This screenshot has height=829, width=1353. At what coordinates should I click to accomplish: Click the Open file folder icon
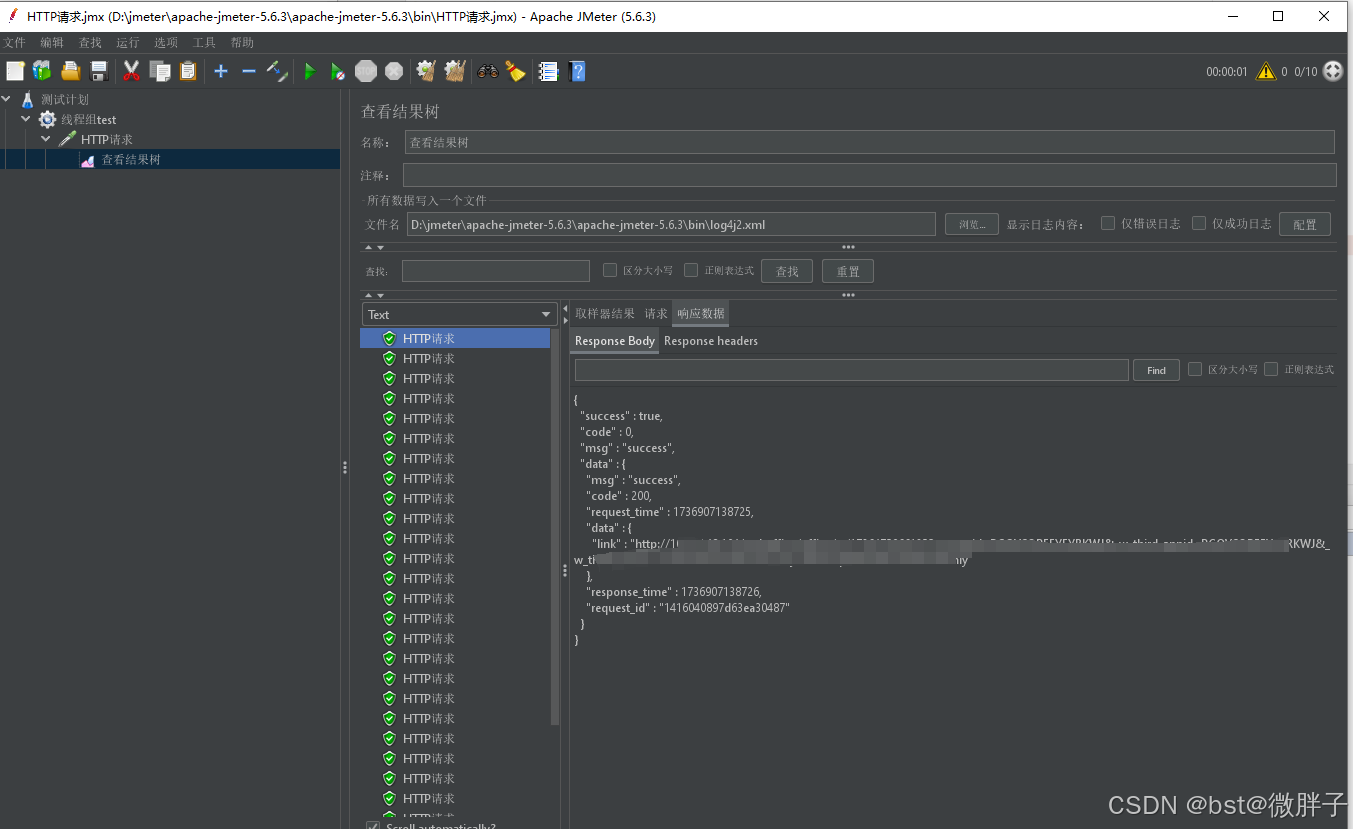pos(70,71)
